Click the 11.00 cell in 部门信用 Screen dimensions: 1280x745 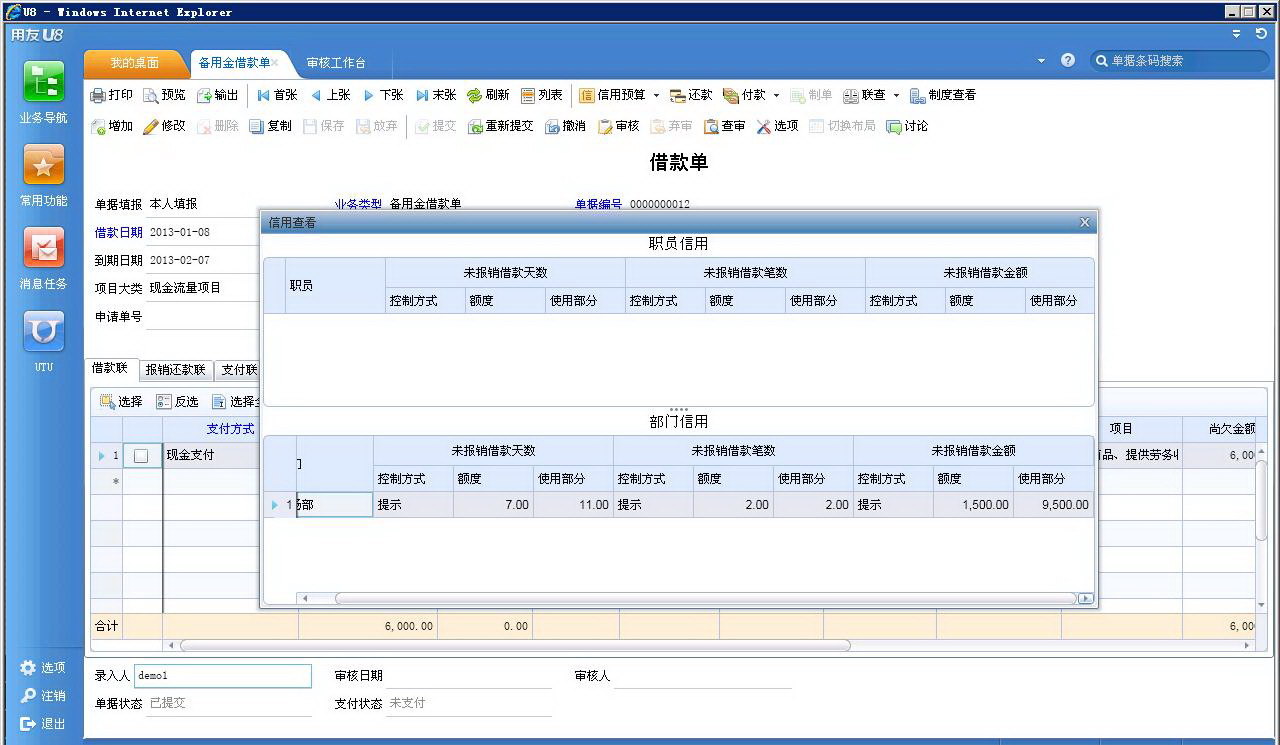click(573, 505)
